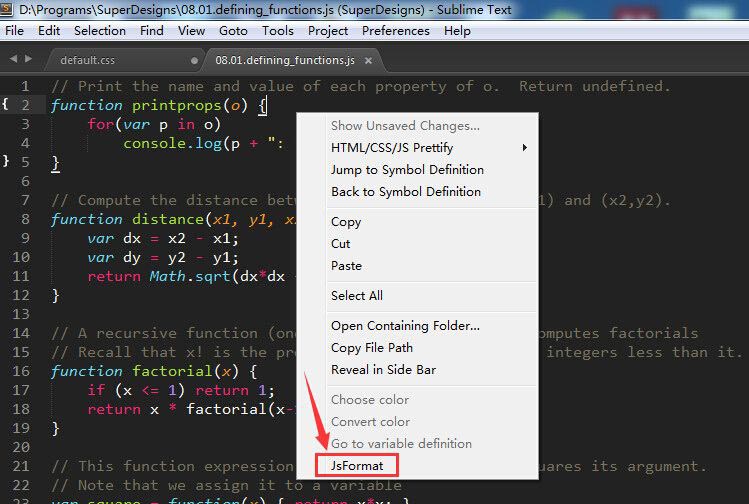Click Open Containing Folder menu entry

tap(405, 326)
